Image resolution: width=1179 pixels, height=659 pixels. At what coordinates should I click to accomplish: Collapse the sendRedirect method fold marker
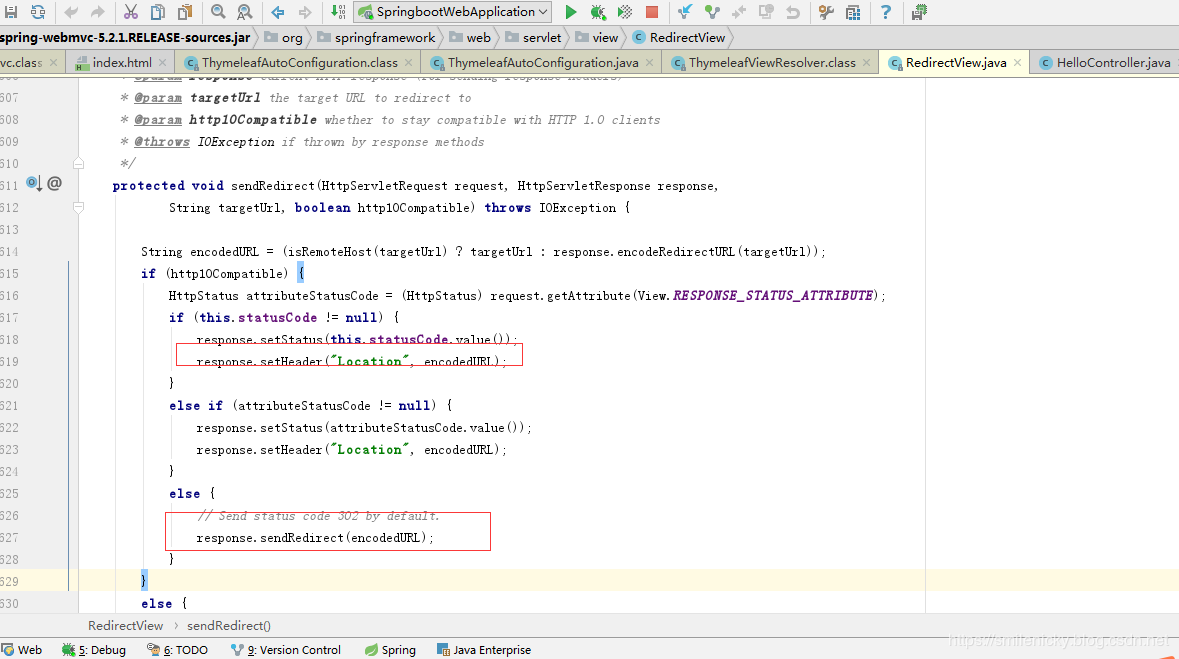tap(78, 207)
